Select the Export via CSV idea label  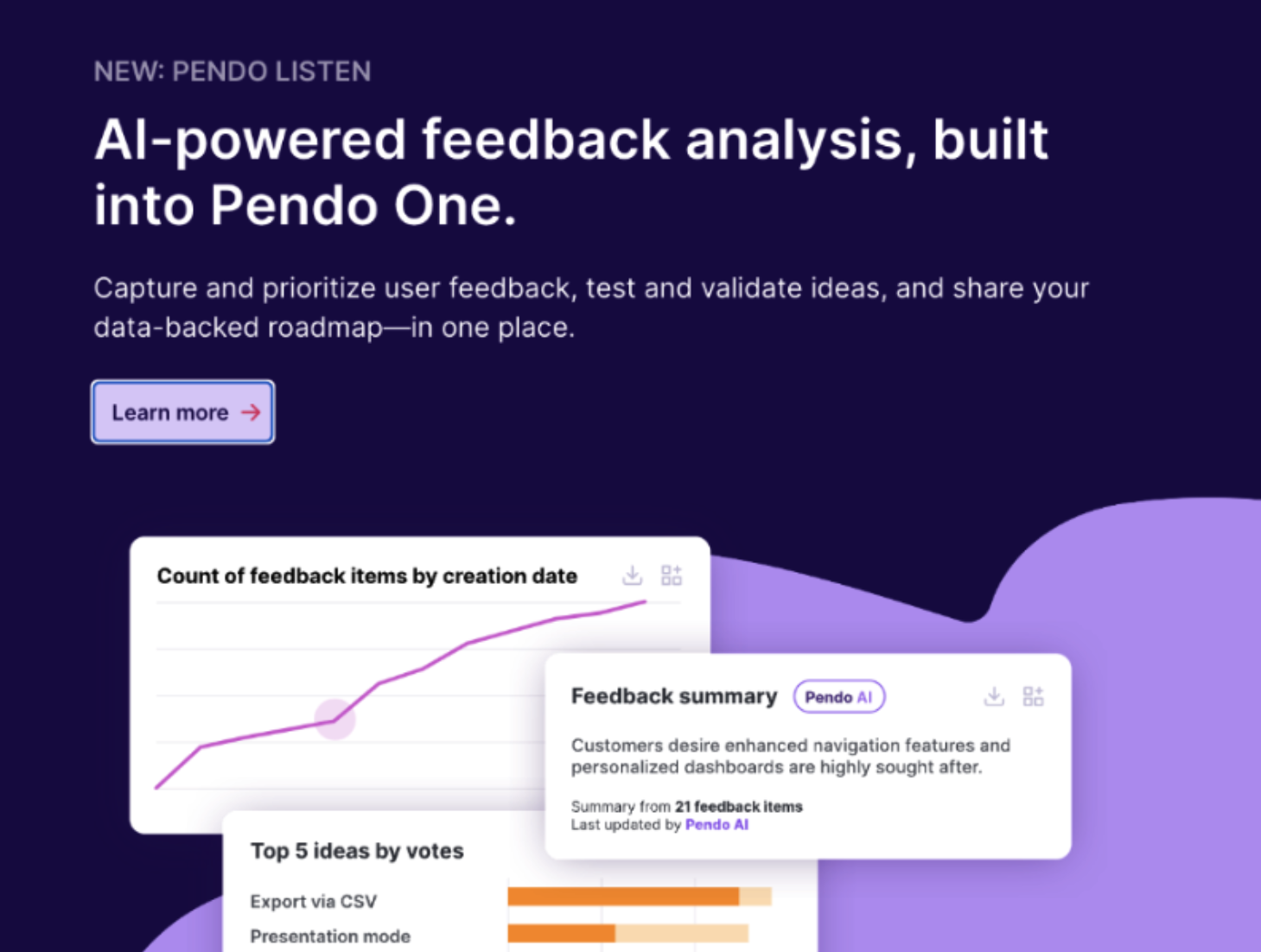click(x=314, y=902)
